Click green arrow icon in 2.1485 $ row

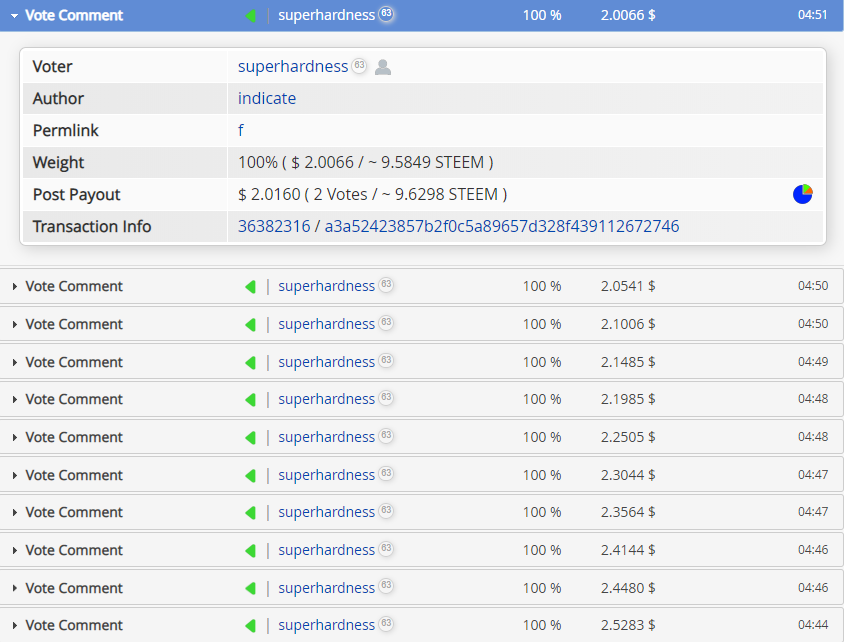tap(250, 363)
